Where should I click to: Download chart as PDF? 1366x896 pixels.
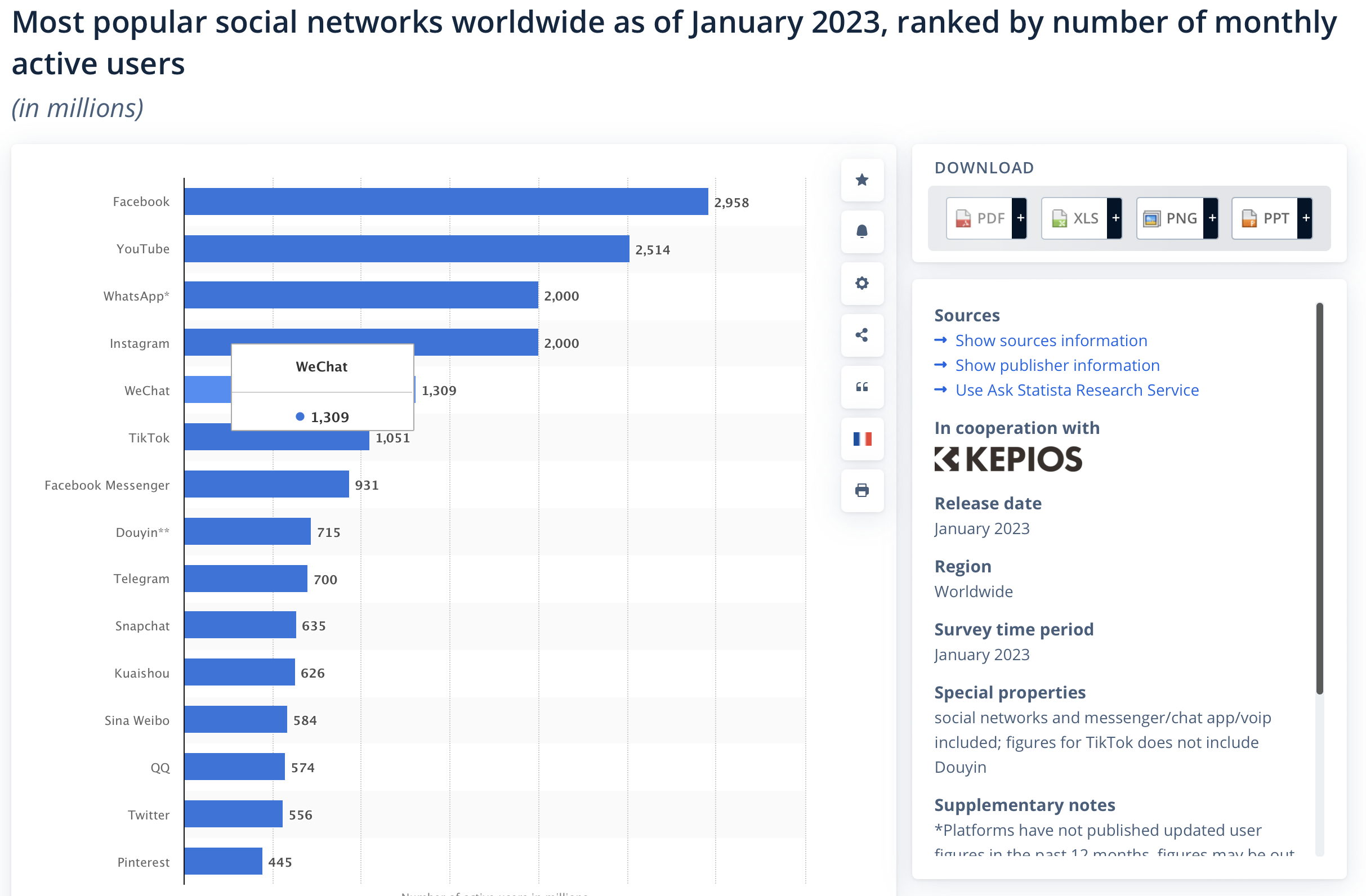click(979, 218)
